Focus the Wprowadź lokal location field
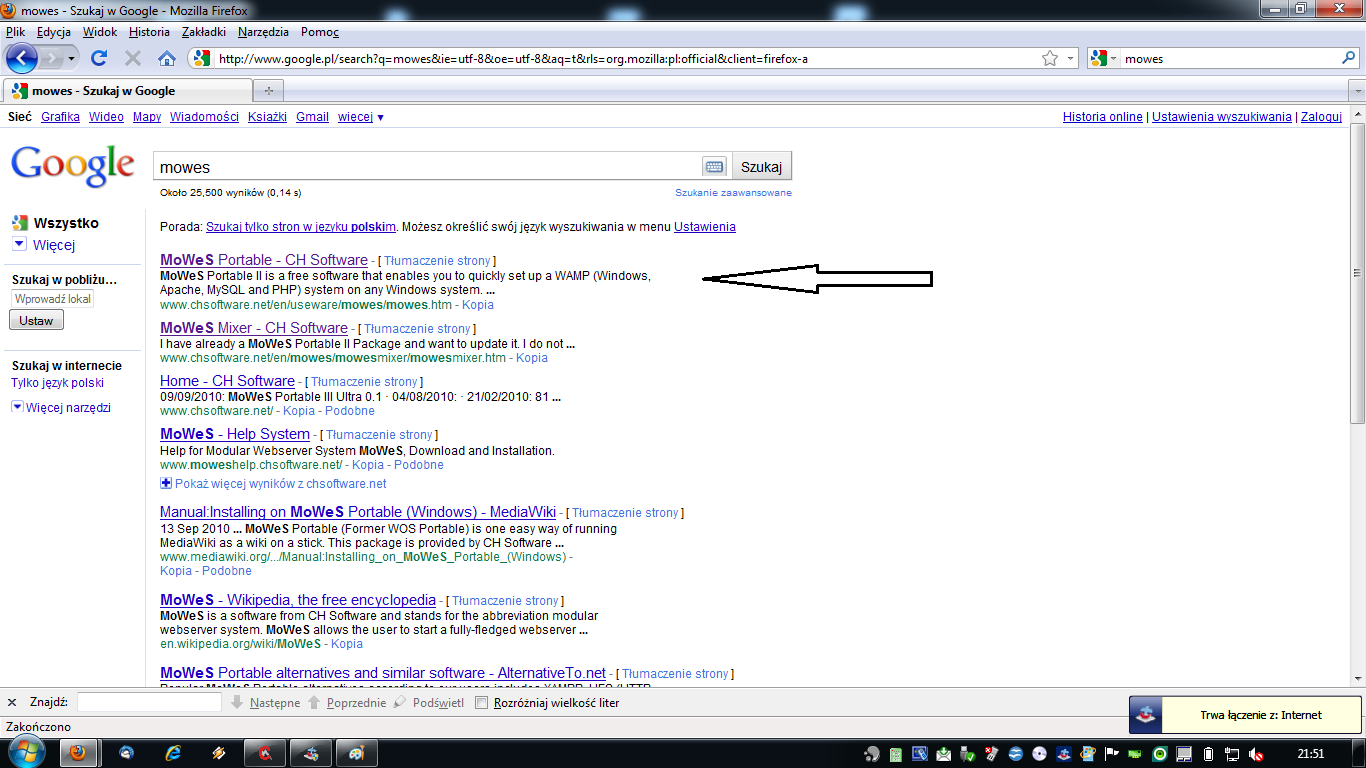The width and height of the screenshot is (1366, 768). tap(53, 299)
